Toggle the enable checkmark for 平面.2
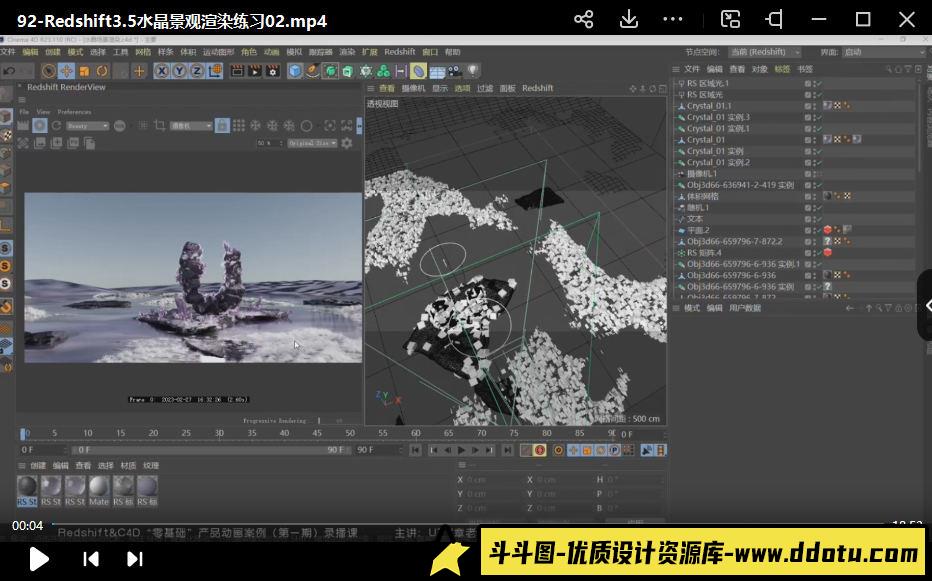The width and height of the screenshot is (932, 581). [x=818, y=230]
